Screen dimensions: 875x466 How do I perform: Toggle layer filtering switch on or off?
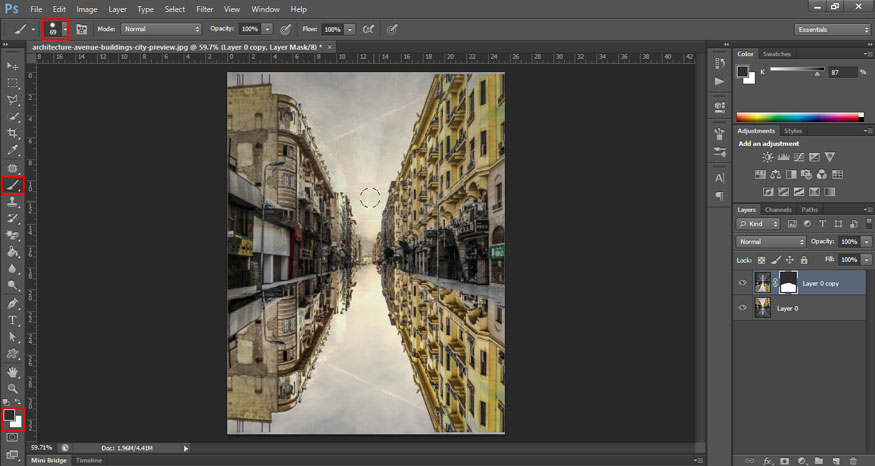[869, 223]
